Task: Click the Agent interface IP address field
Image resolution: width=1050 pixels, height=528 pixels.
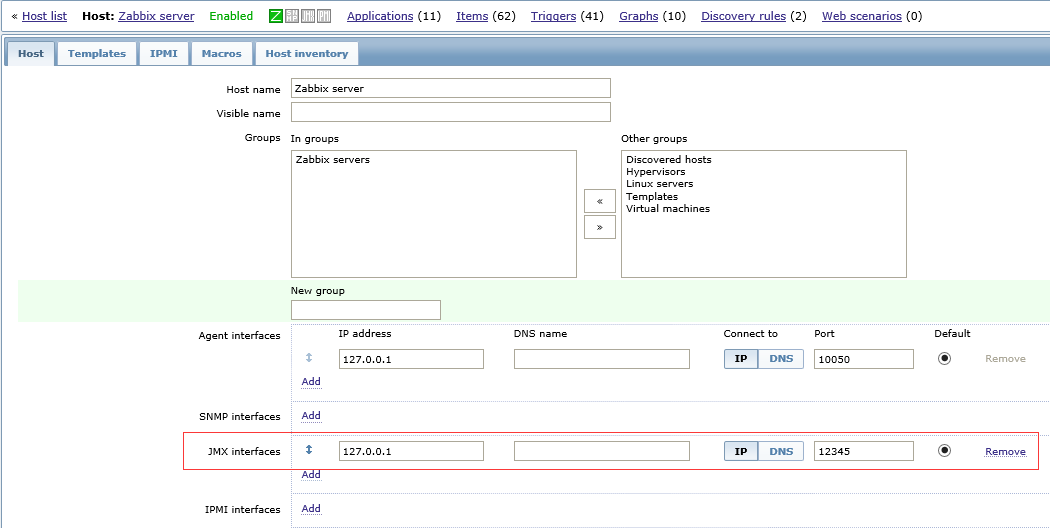Action: tap(411, 359)
